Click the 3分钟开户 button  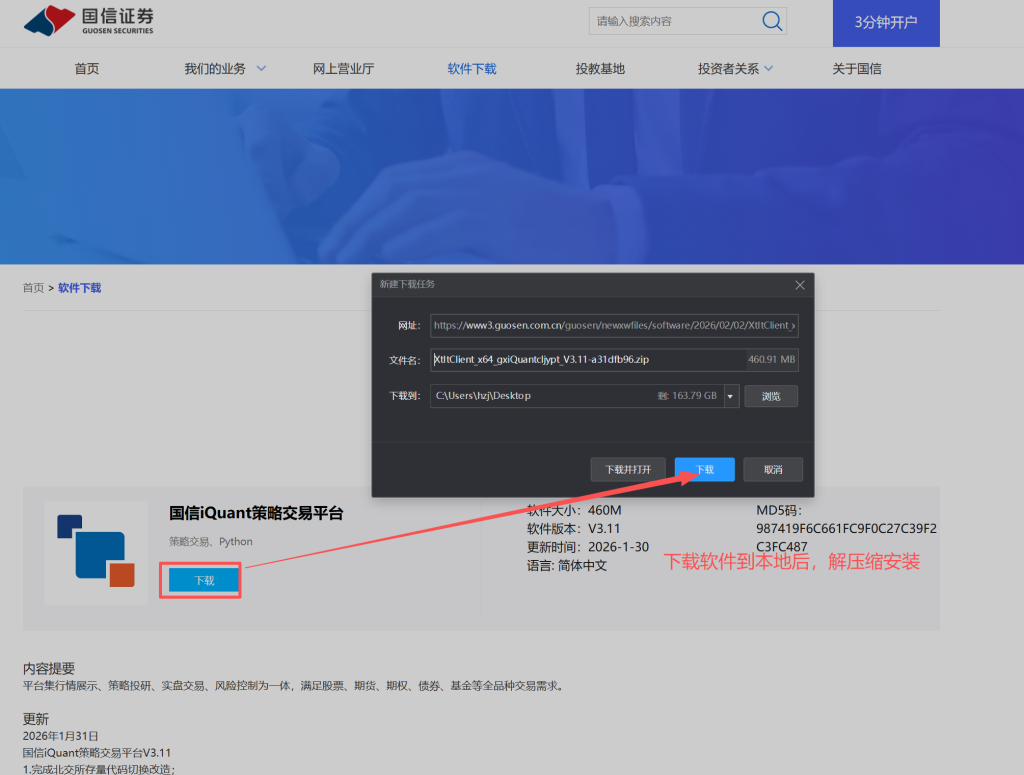(x=885, y=21)
